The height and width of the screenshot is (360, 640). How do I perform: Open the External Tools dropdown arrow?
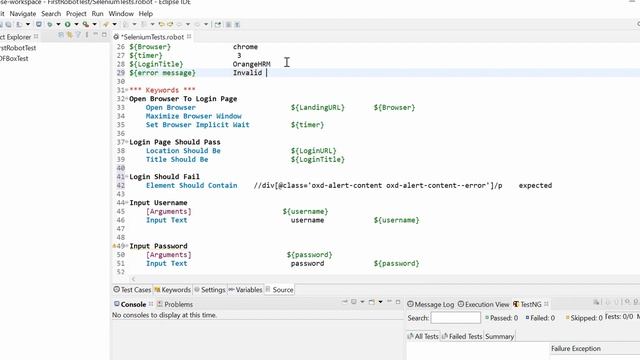tap(94, 24)
